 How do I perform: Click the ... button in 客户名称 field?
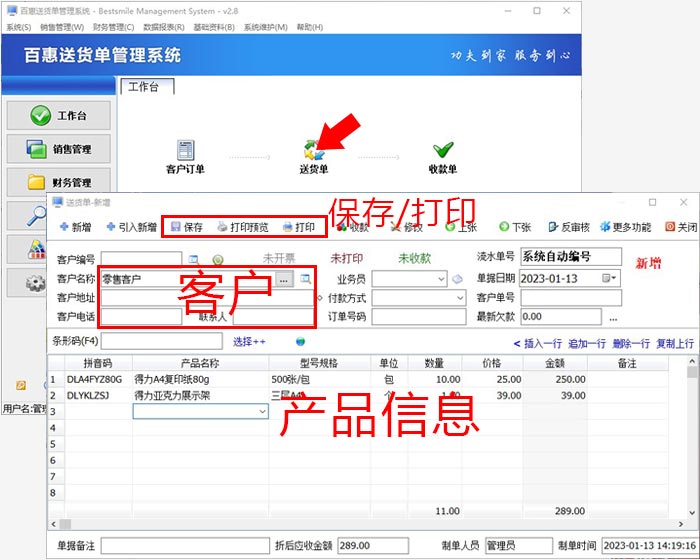(x=284, y=280)
